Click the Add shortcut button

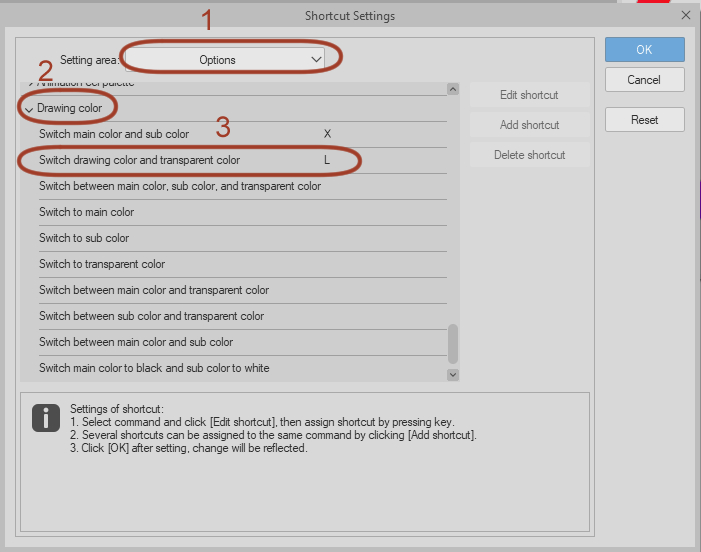(x=529, y=125)
